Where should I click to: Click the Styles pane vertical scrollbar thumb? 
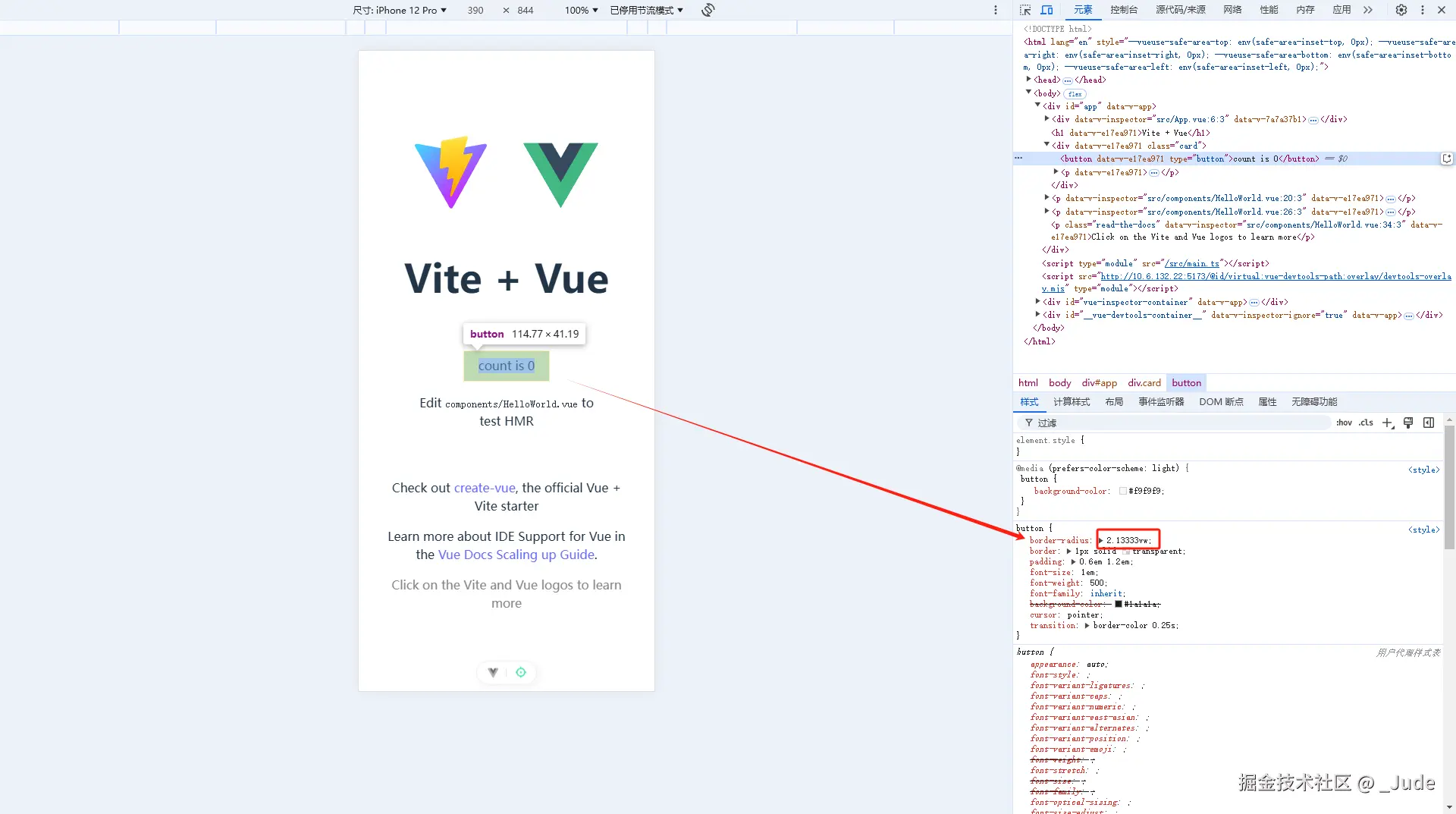pyautogui.click(x=1449, y=486)
